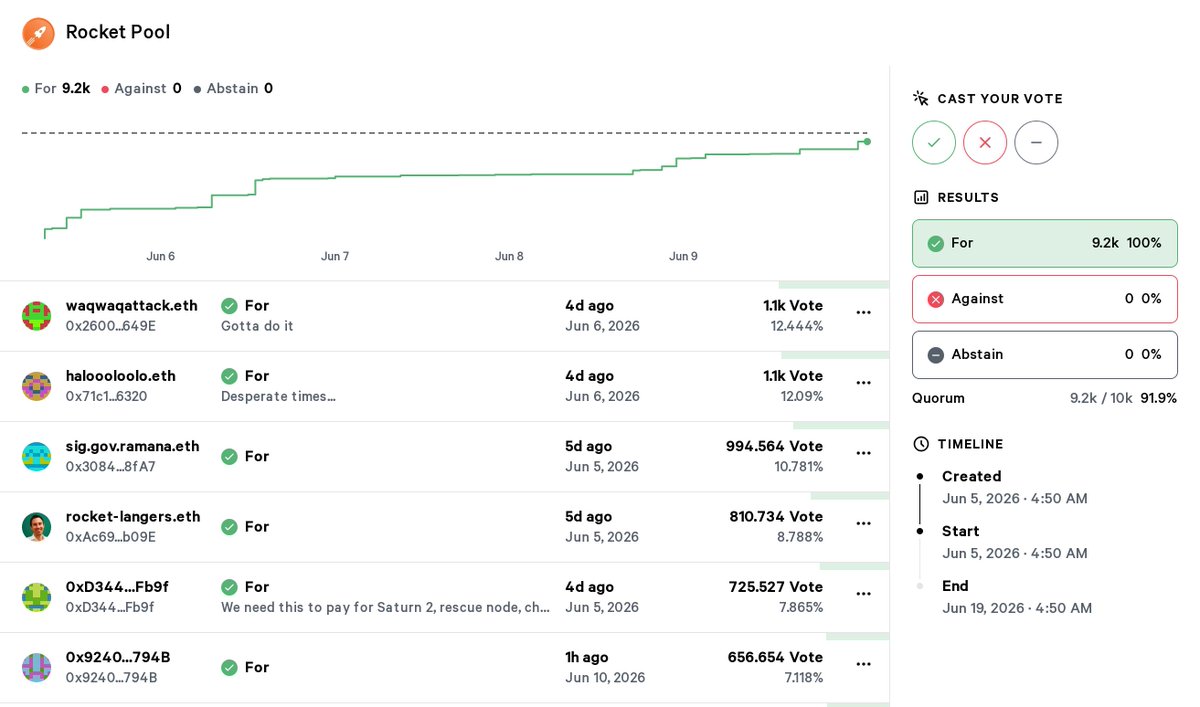
Task: Select the Against result row showing 0%
Action: (x=1045, y=299)
